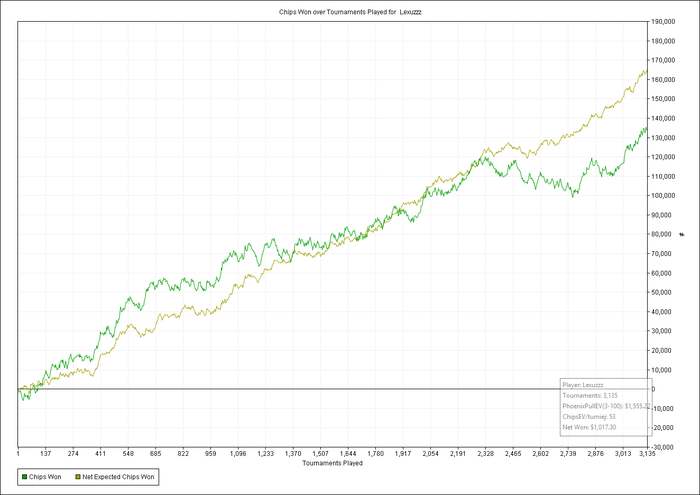The height and width of the screenshot is (495, 700).
Task: Click the y-axis value 130,000
Action: [x=663, y=137]
